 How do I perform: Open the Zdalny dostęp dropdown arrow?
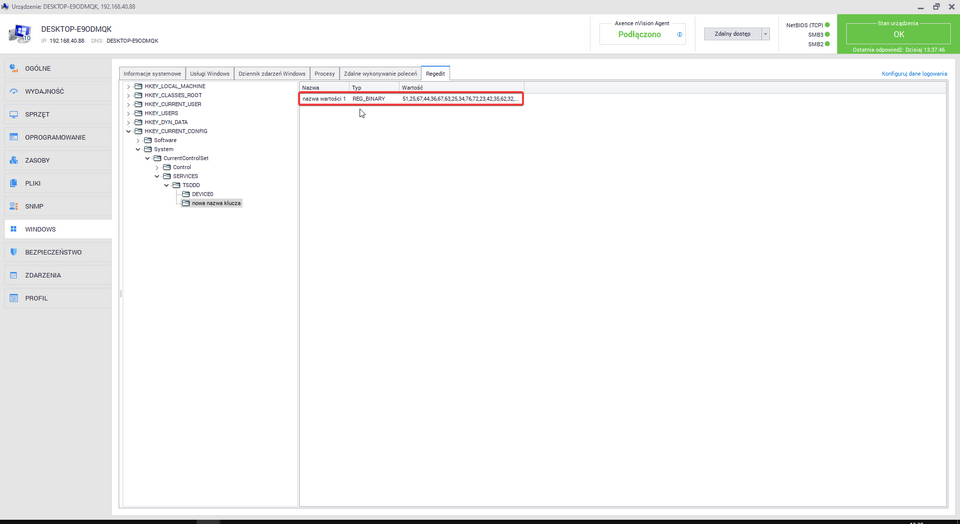[766, 34]
